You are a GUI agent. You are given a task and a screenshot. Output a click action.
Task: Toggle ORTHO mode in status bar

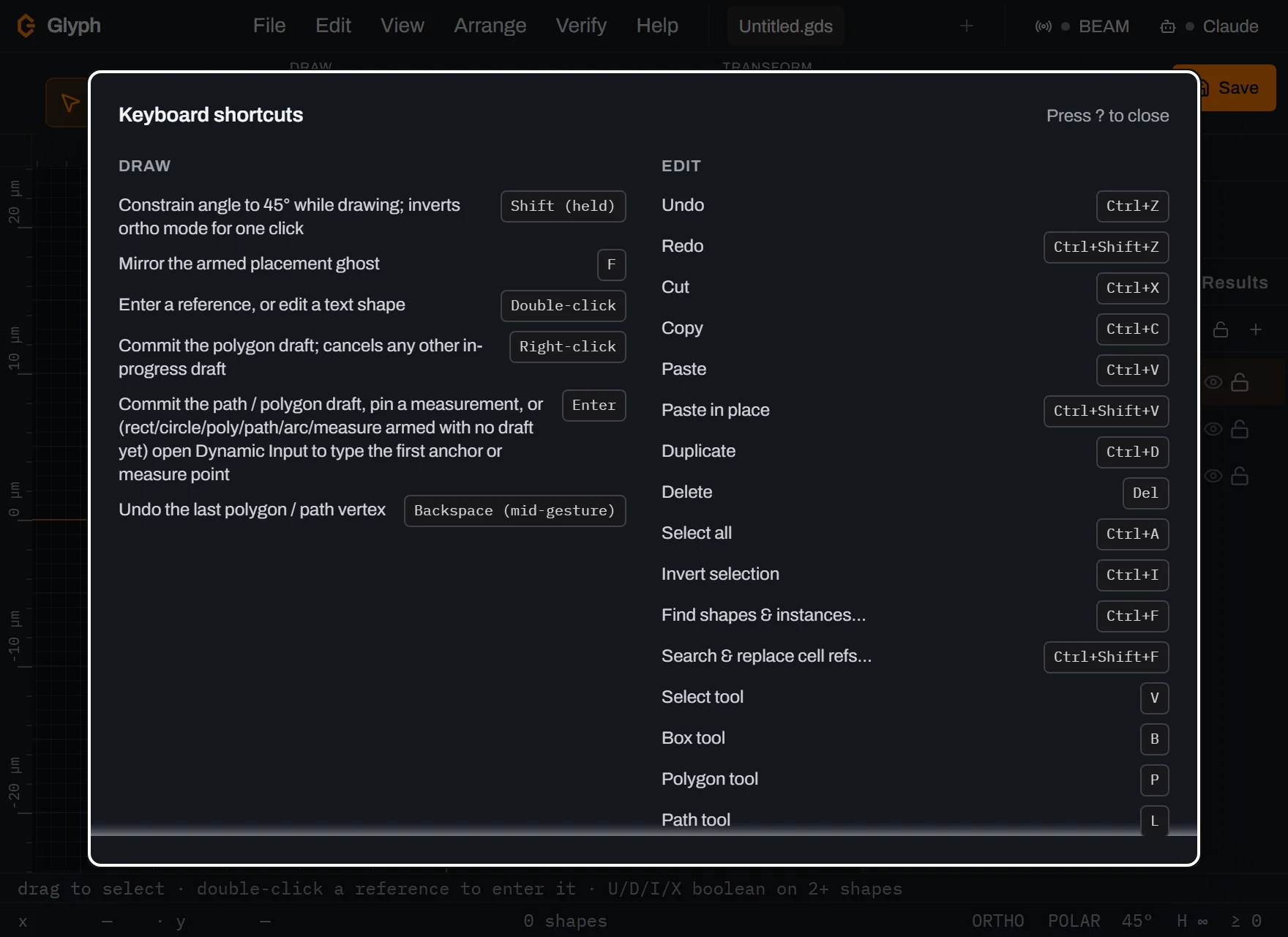coord(997,921)
